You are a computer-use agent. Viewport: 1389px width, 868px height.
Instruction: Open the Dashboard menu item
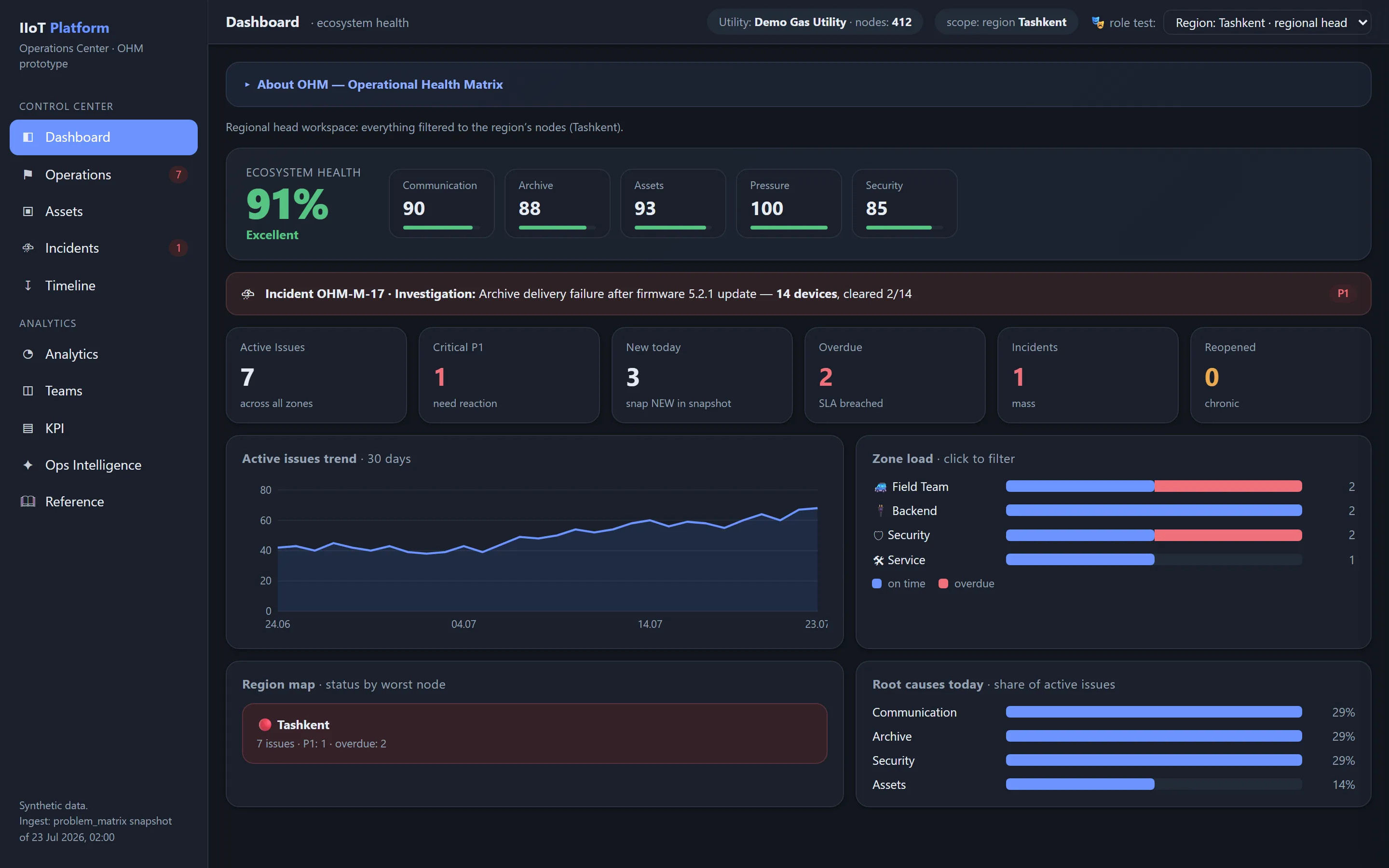104,137
